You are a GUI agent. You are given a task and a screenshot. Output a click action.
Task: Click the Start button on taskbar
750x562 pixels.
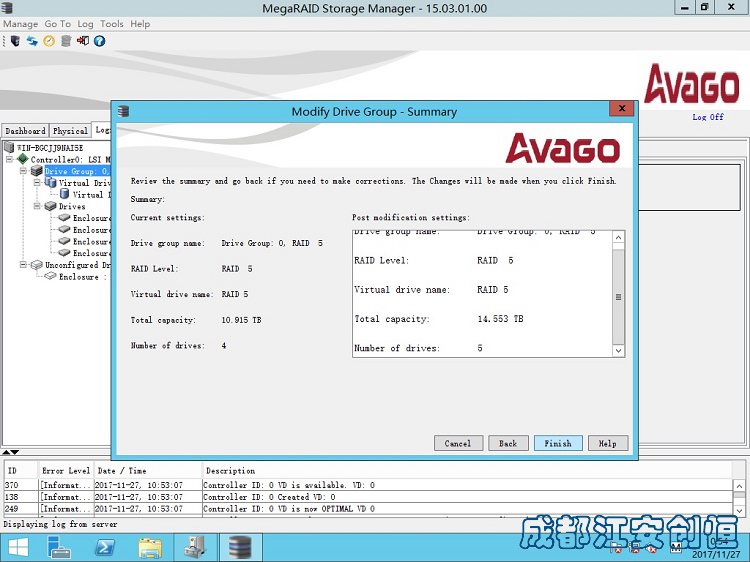point(18,547)
